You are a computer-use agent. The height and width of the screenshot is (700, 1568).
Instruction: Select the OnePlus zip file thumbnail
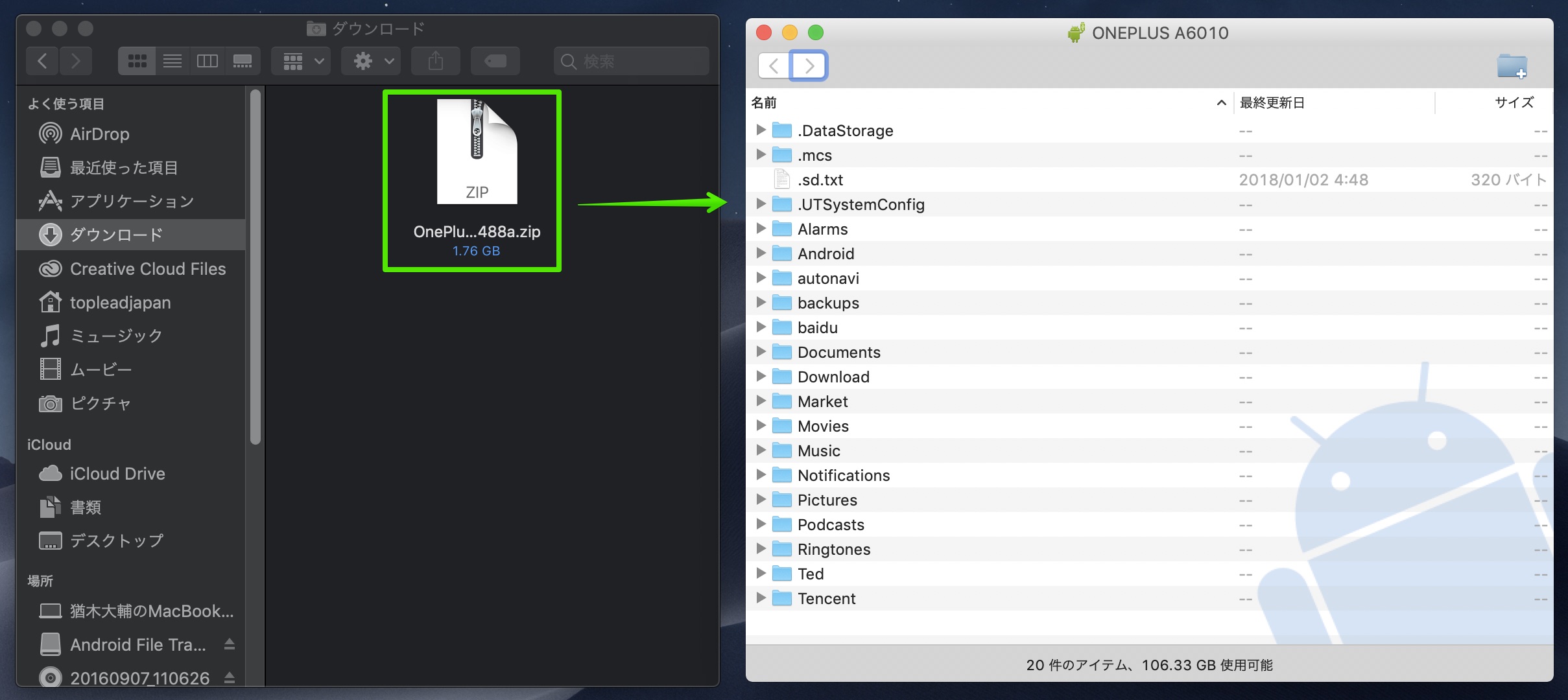[477, 152]
